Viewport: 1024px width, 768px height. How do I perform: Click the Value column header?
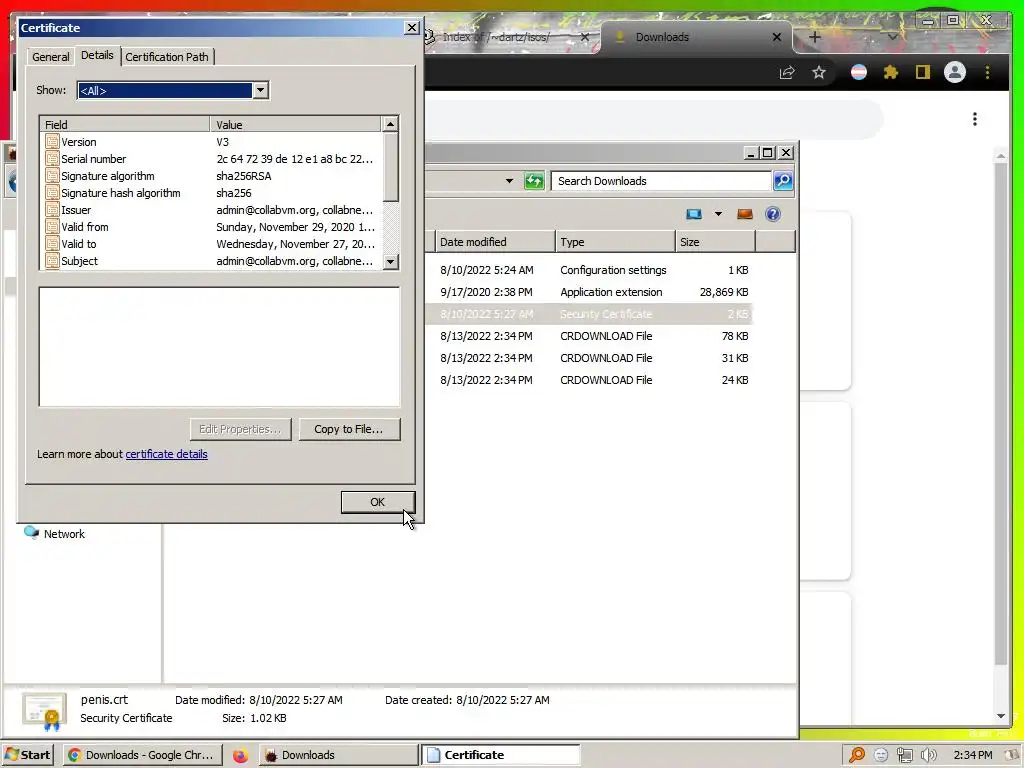[296, 124]
